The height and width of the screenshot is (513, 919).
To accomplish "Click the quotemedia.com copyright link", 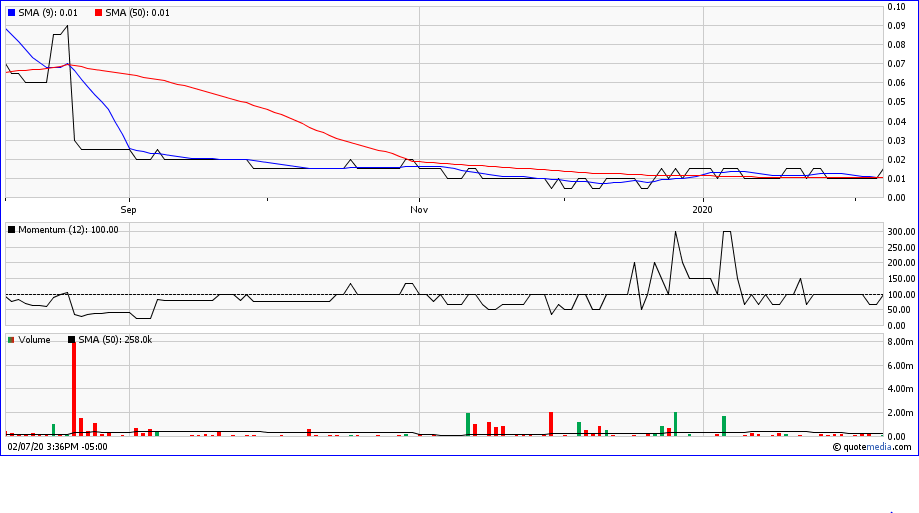I will point(872,447).
